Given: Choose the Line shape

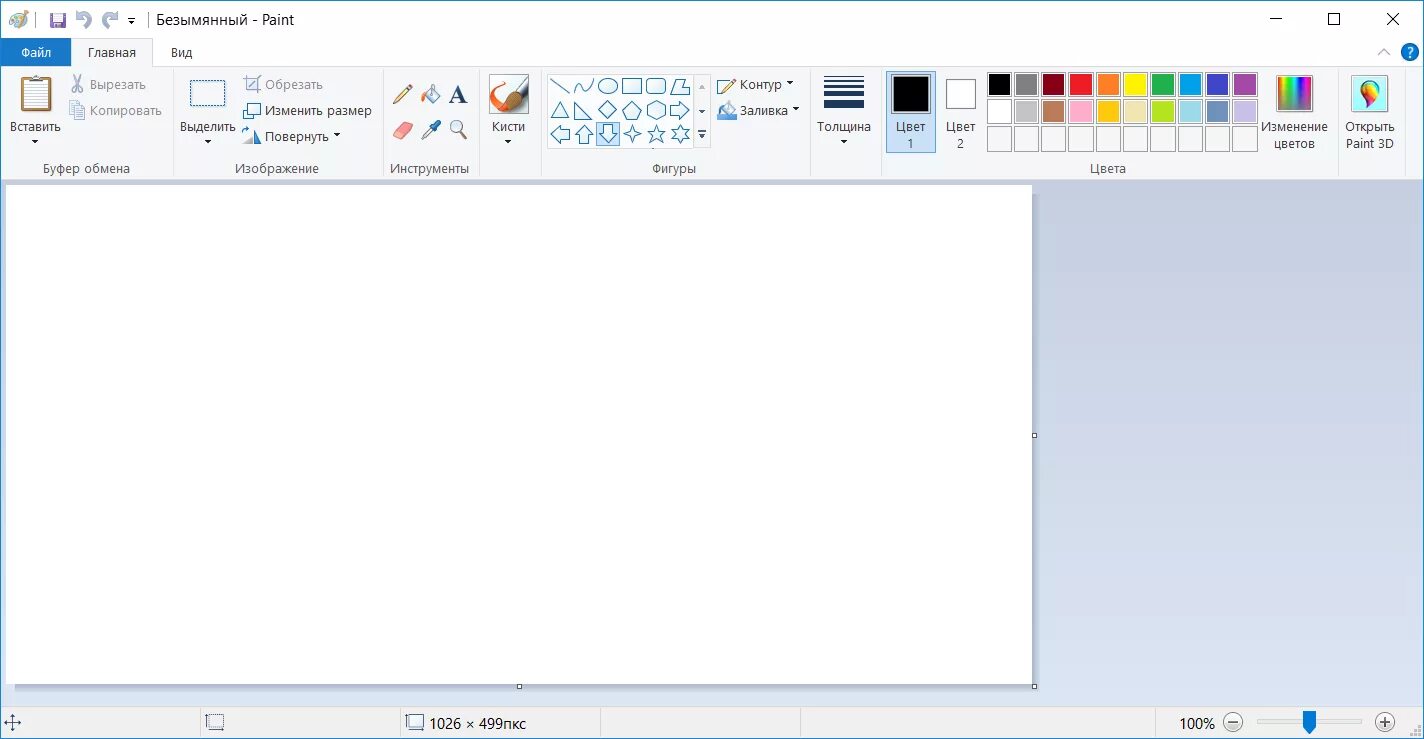Looking at the screenshot, I should (x=560, y=86).
